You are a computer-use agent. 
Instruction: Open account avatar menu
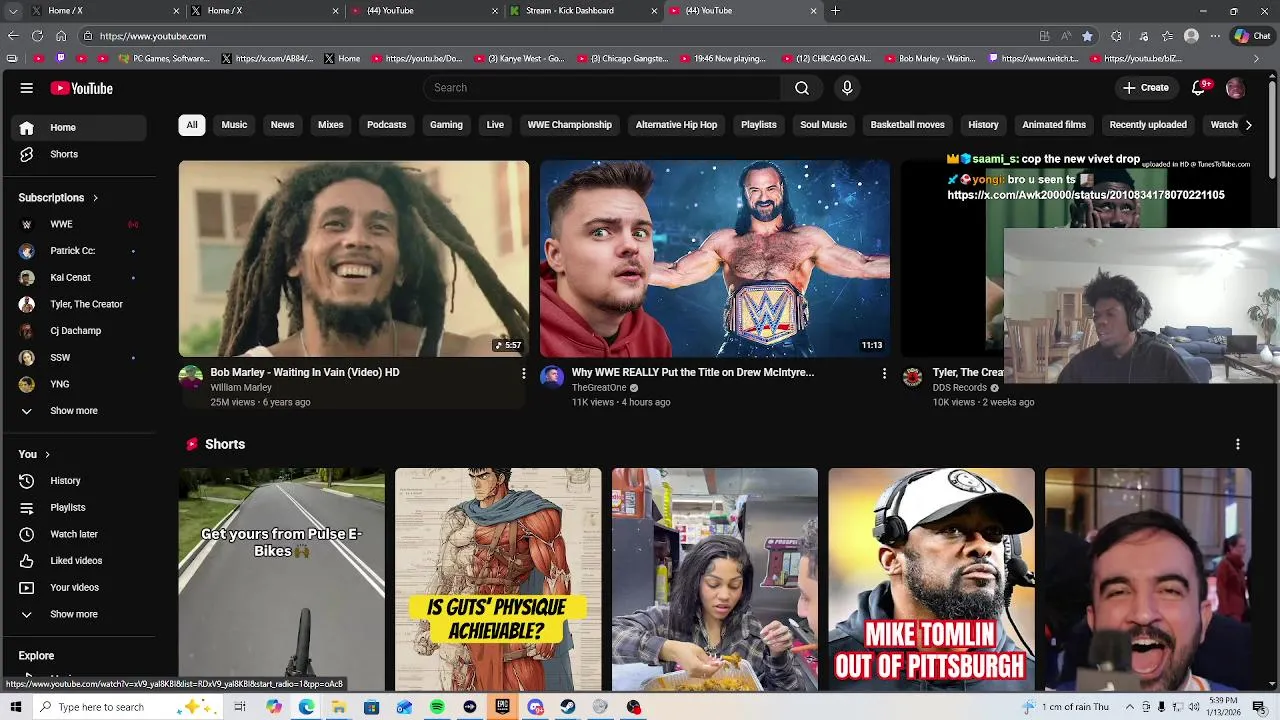pyautogui.click(x=1235, y=88)
